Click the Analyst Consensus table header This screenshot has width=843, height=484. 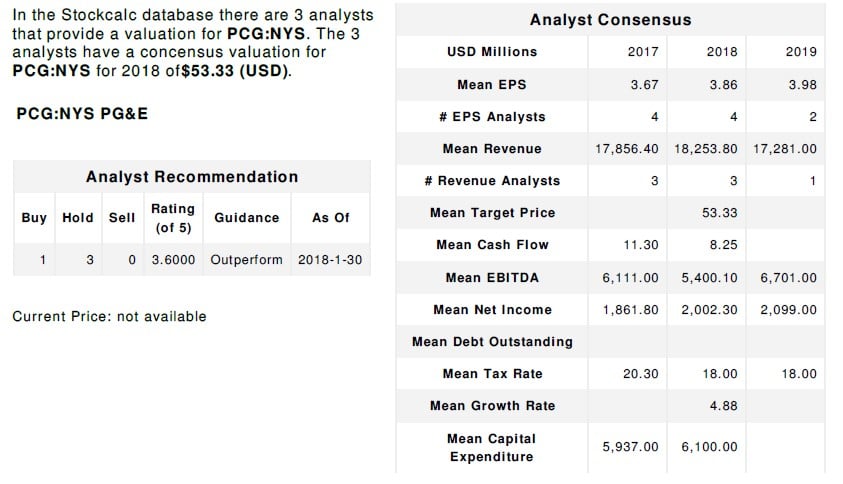610,20
